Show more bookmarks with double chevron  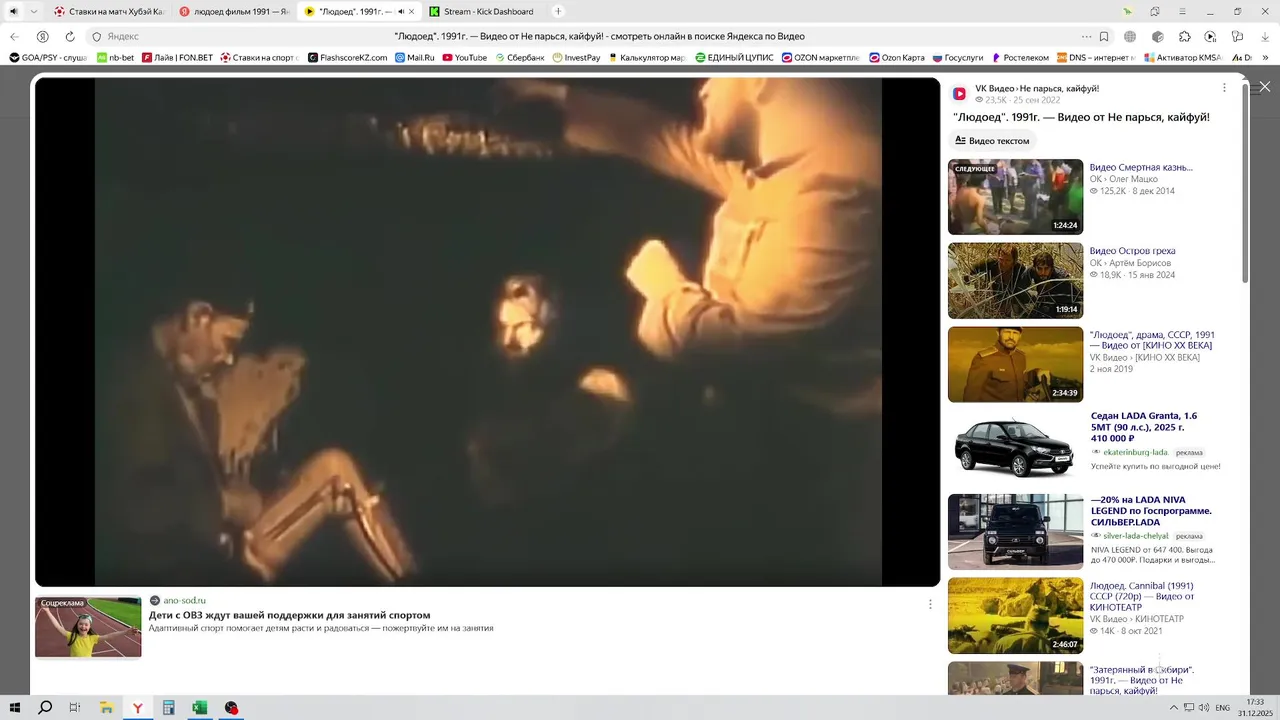[1265, 58]
